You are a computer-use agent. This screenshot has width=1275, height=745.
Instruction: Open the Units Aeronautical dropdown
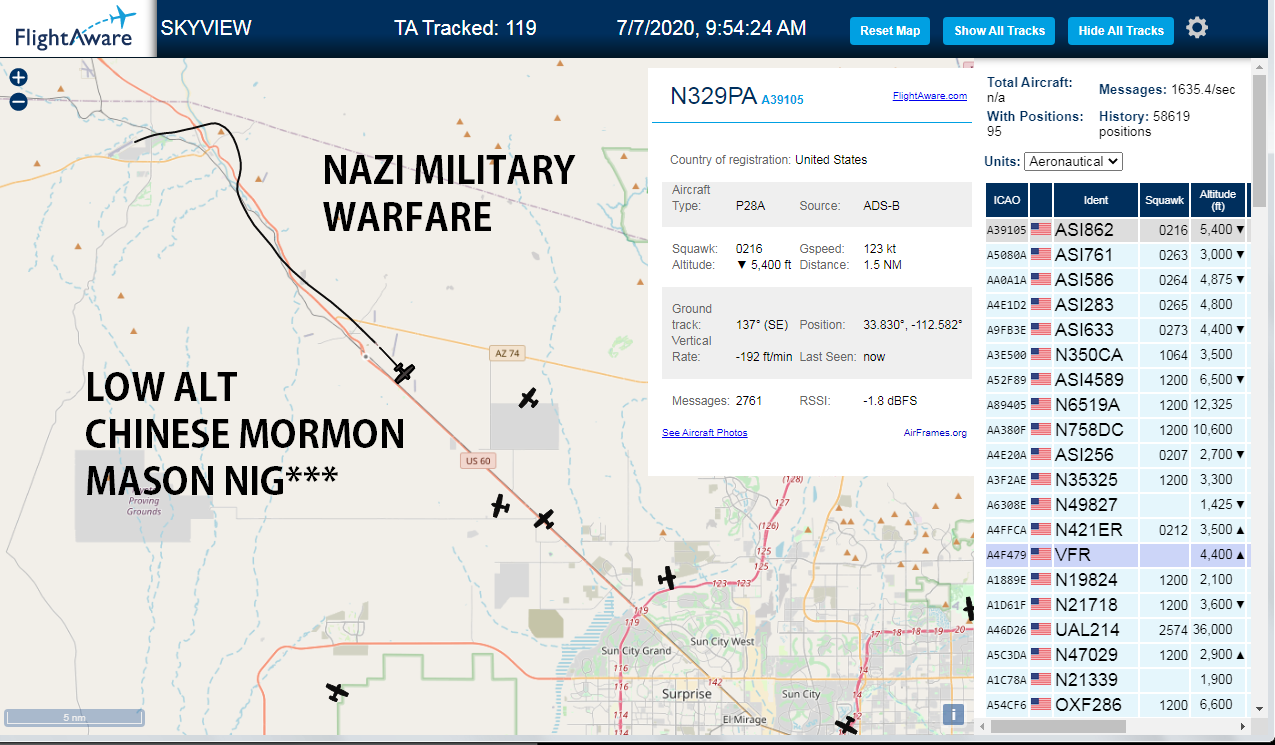click(1074, 161)
